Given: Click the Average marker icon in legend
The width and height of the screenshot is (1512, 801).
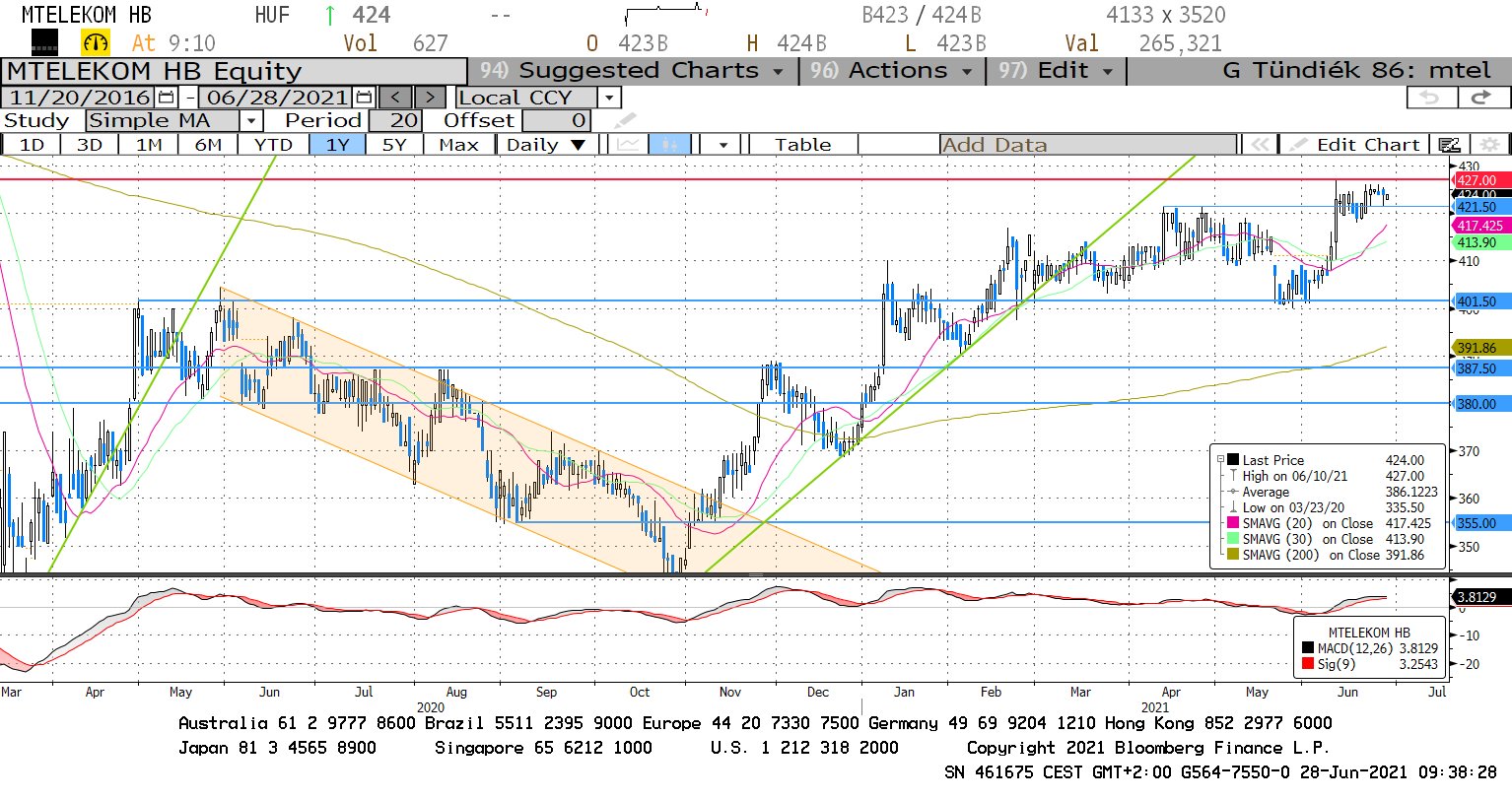Looking at the screenshot, I should (x=1232, y=492).
